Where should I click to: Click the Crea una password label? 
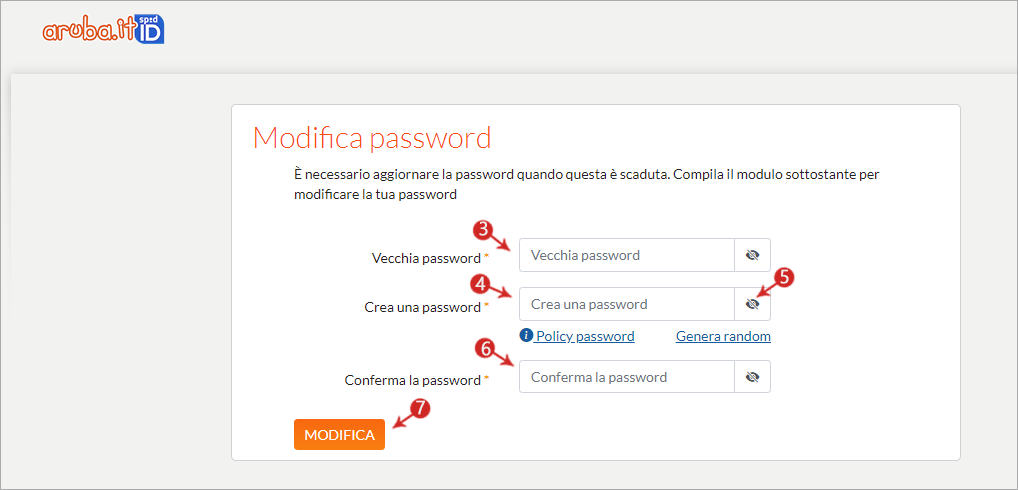pyautogui.click(x=423, y=307)
